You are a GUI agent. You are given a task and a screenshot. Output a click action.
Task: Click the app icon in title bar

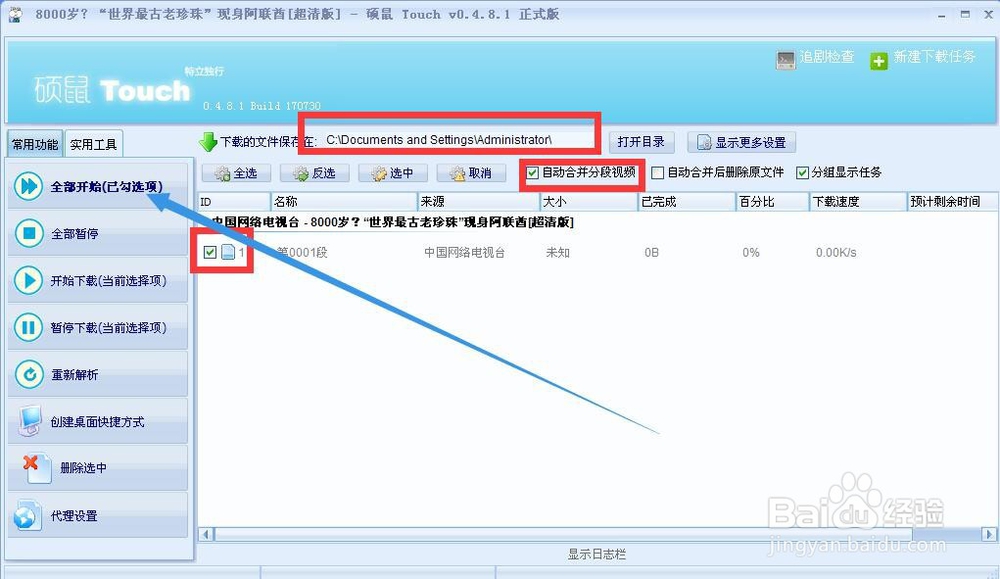15,14
